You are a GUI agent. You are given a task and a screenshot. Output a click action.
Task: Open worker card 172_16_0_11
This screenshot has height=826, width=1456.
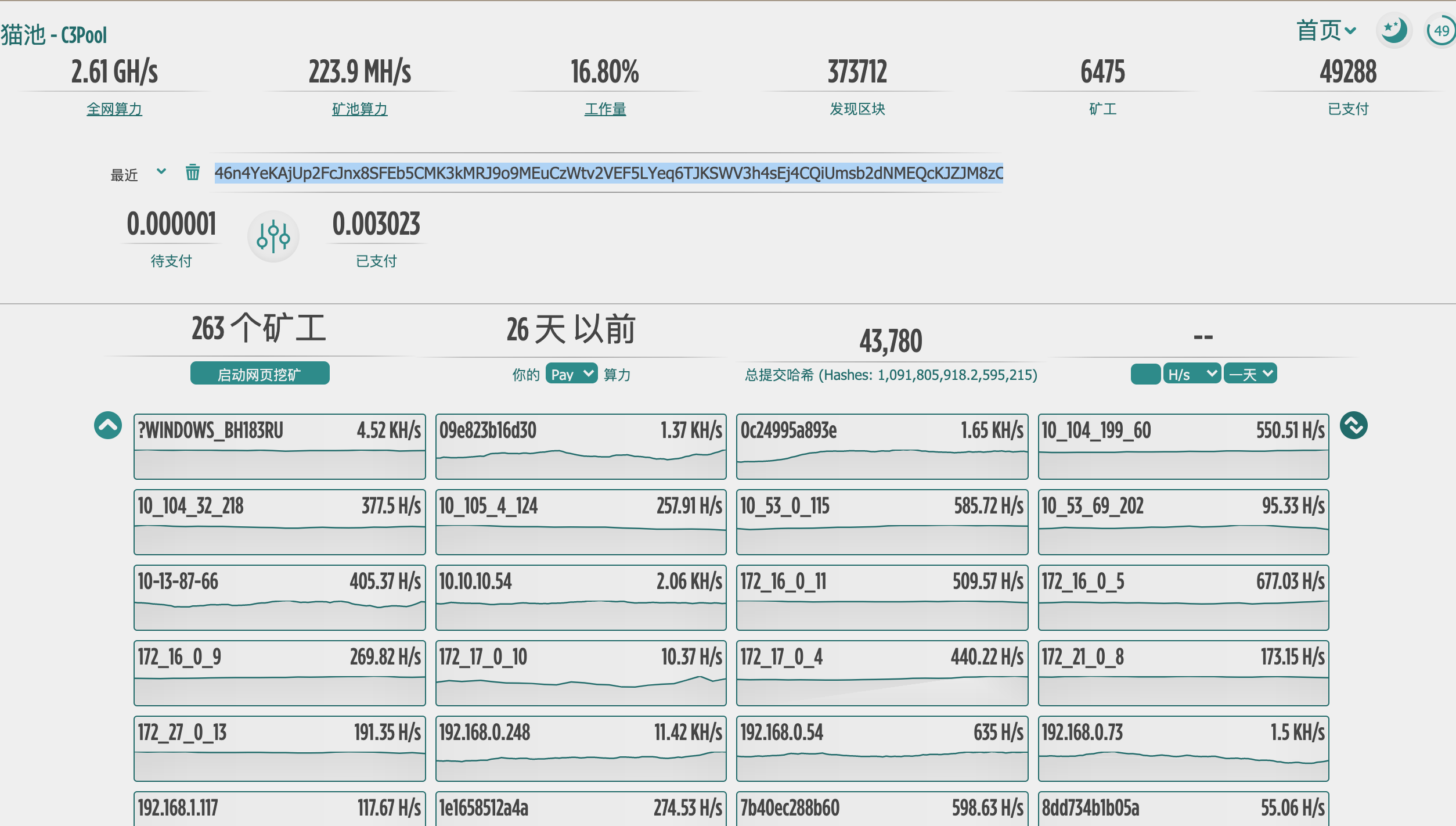click(x=882, y=597)
